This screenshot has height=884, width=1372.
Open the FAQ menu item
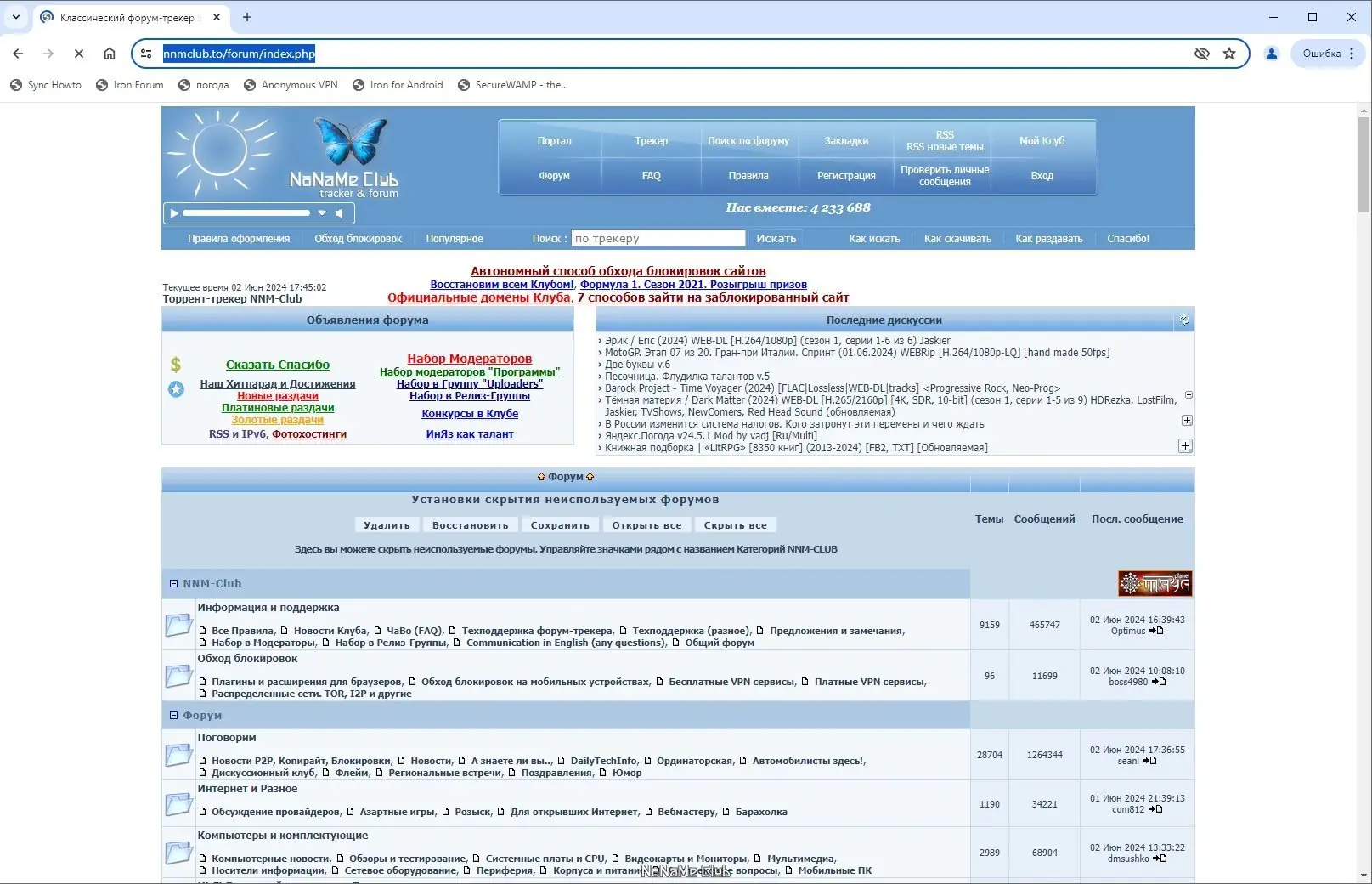(x=652, y=176)
